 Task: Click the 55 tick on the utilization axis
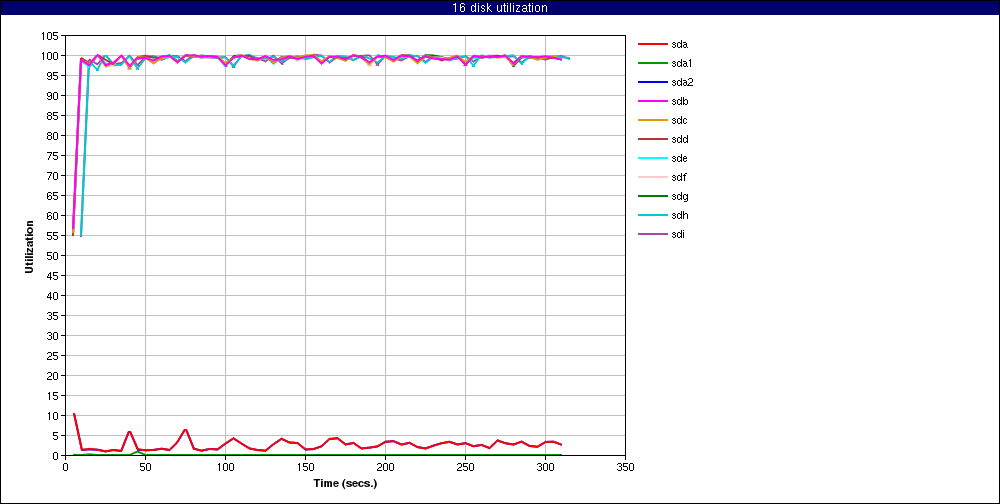[x=54, y=235]
